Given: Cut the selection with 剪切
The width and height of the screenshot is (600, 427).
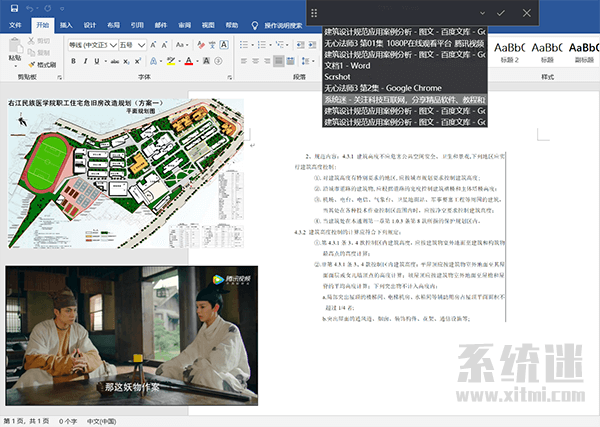Looking at the screenshot, I should point(39,41).
